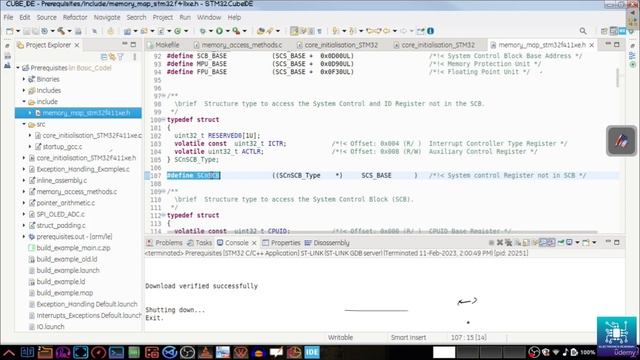640x360 pixels.
Task: Click the New file toolbar icon
Action: coord(9,31)
